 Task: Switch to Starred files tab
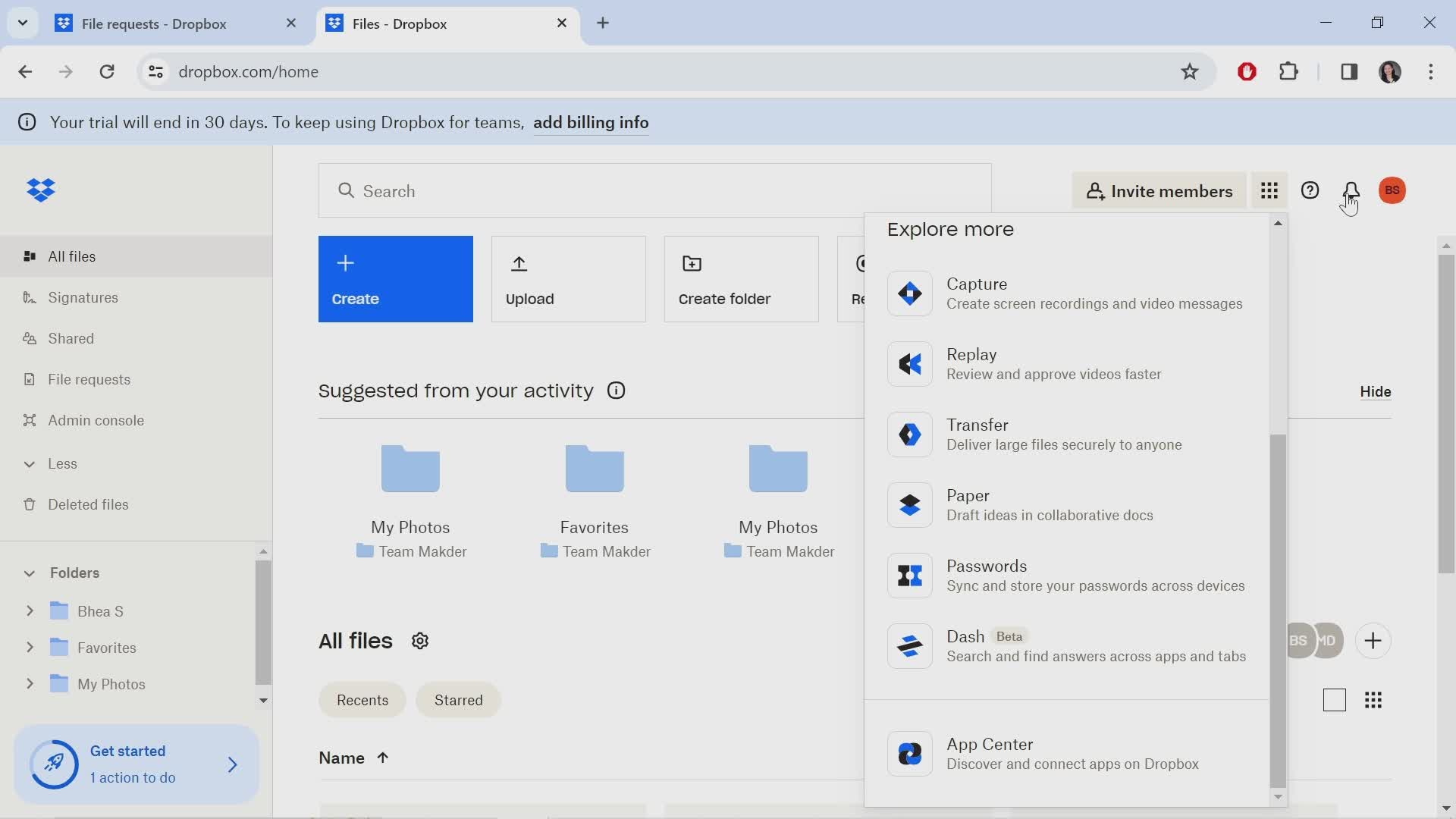tap(458, 699)
